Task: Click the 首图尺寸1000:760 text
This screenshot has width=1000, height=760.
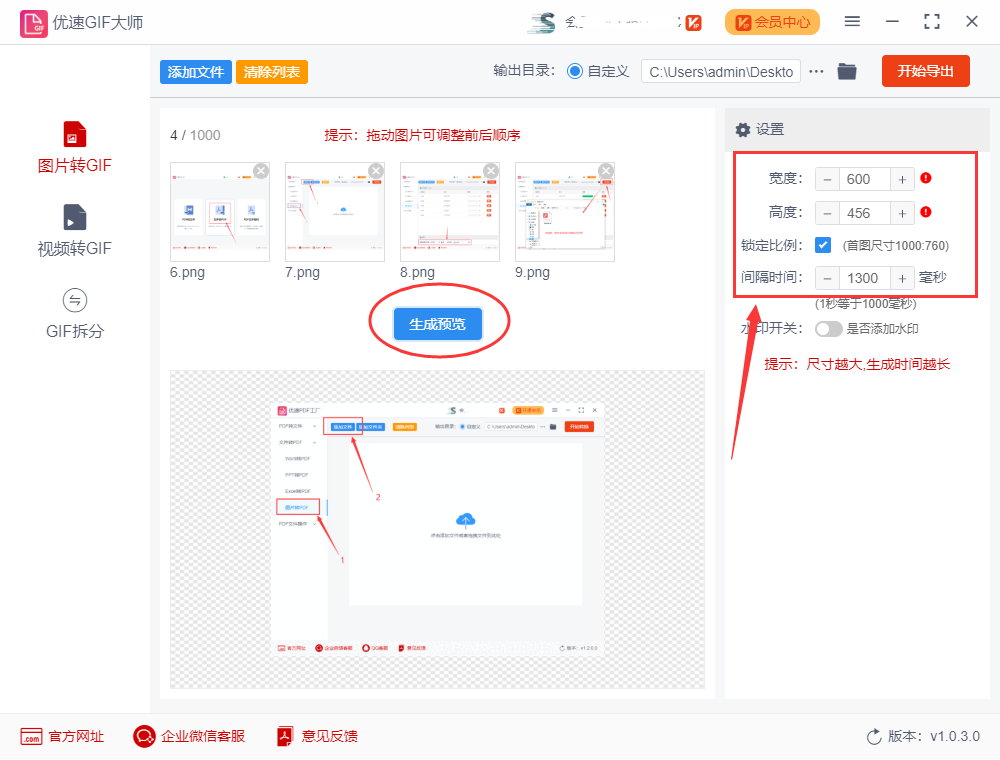Action: click(x=896, y=245)
